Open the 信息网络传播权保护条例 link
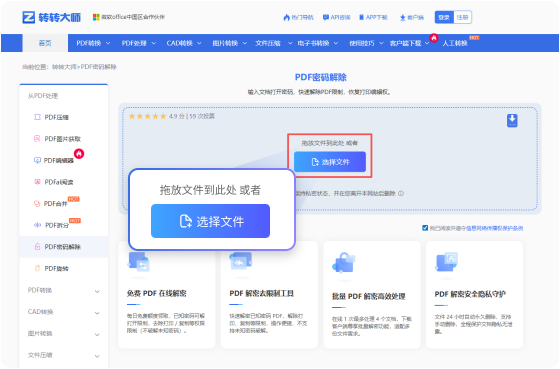This screenshot has height=369, width=560. pos(495,228)
